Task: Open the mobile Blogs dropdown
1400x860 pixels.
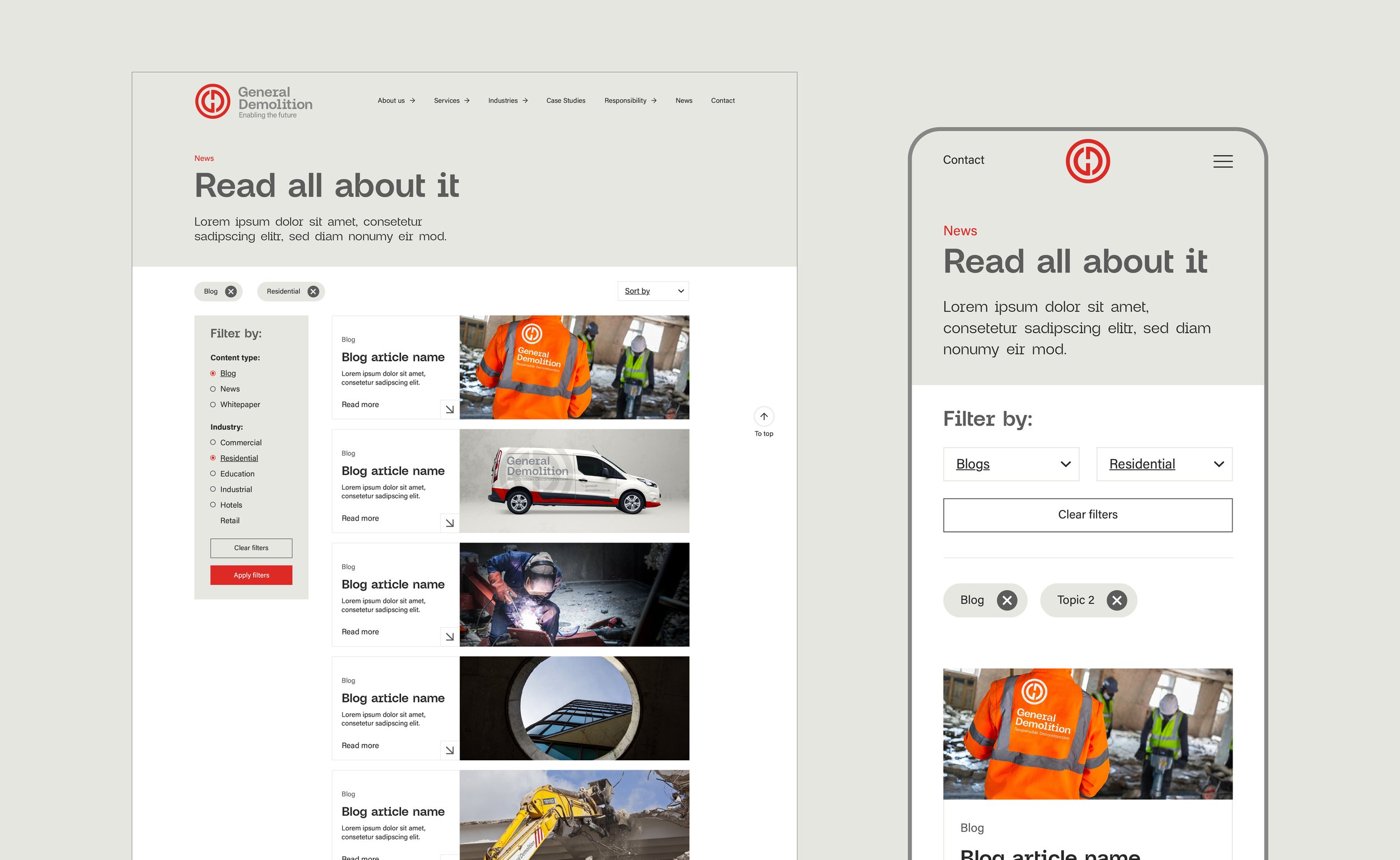Action: click(1011, 464)
